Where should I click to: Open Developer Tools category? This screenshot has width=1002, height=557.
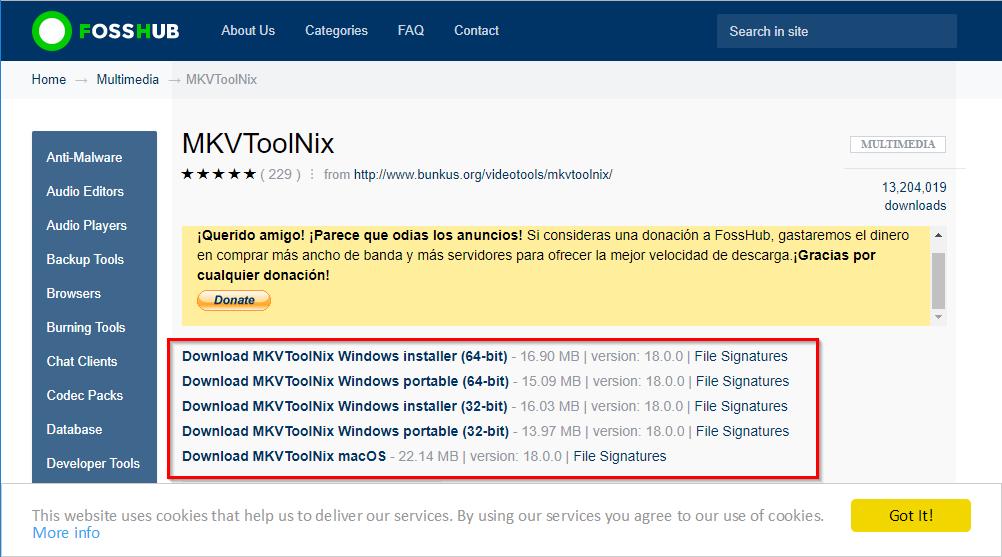tap(93, 463)
